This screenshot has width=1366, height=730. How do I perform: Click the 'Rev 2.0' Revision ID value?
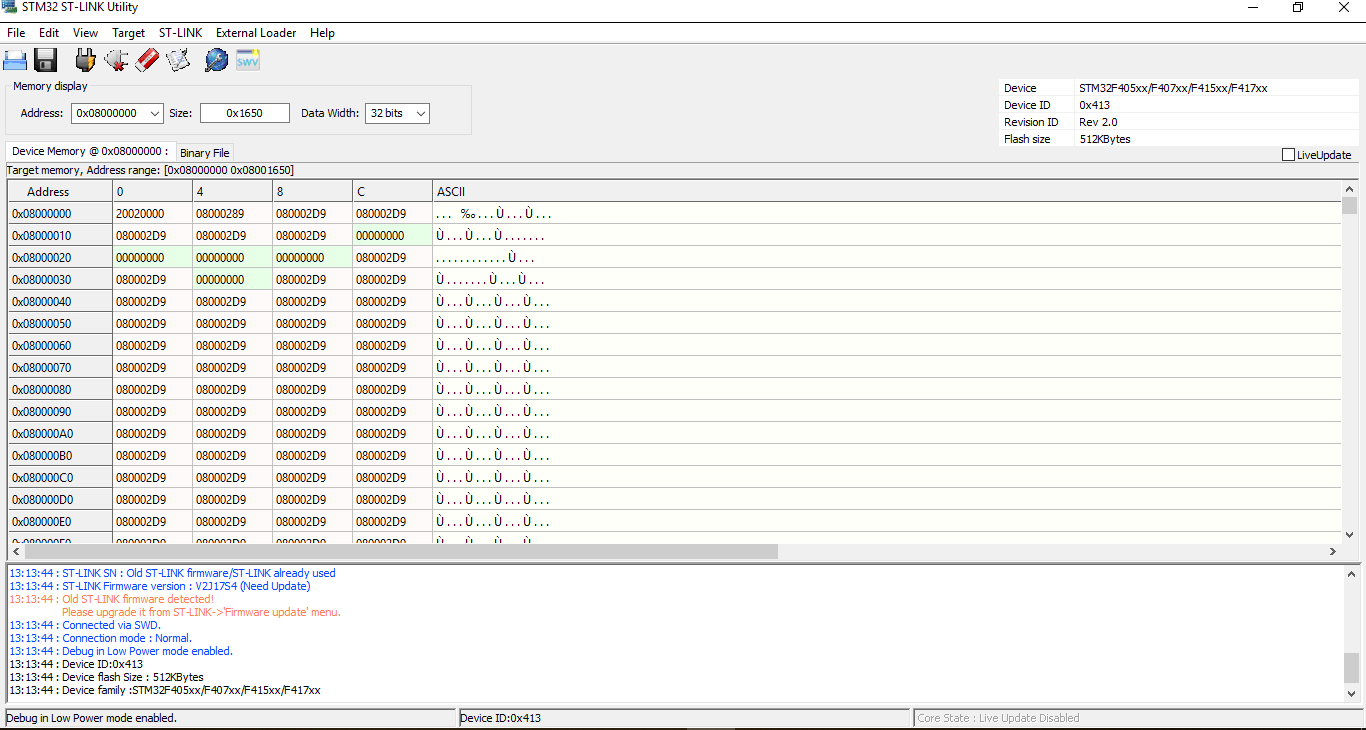click(1098, 122)
